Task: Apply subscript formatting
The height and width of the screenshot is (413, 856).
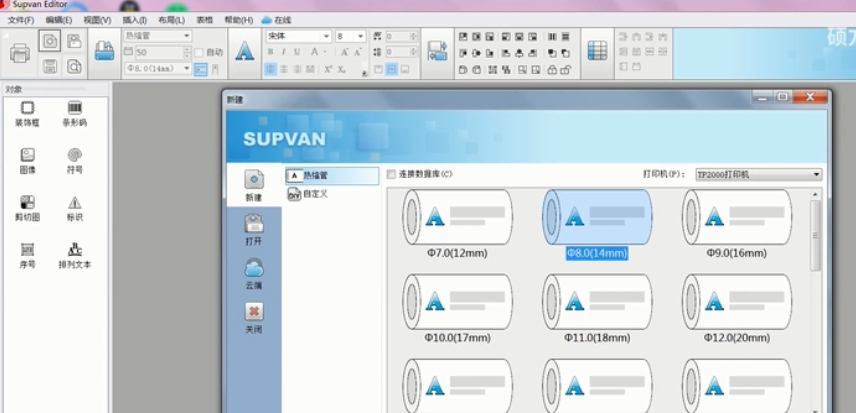Action: point(341,69)
